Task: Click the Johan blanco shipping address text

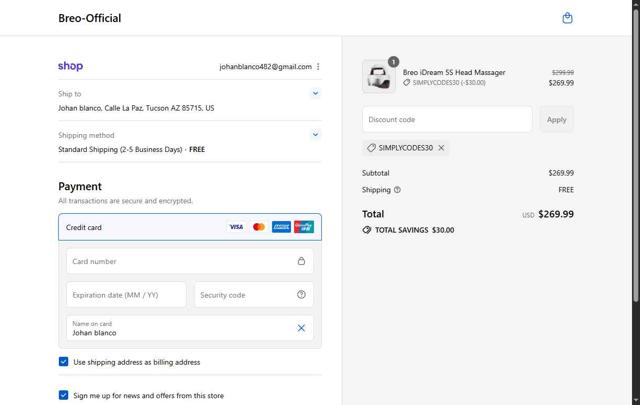Action: point(136,108)
